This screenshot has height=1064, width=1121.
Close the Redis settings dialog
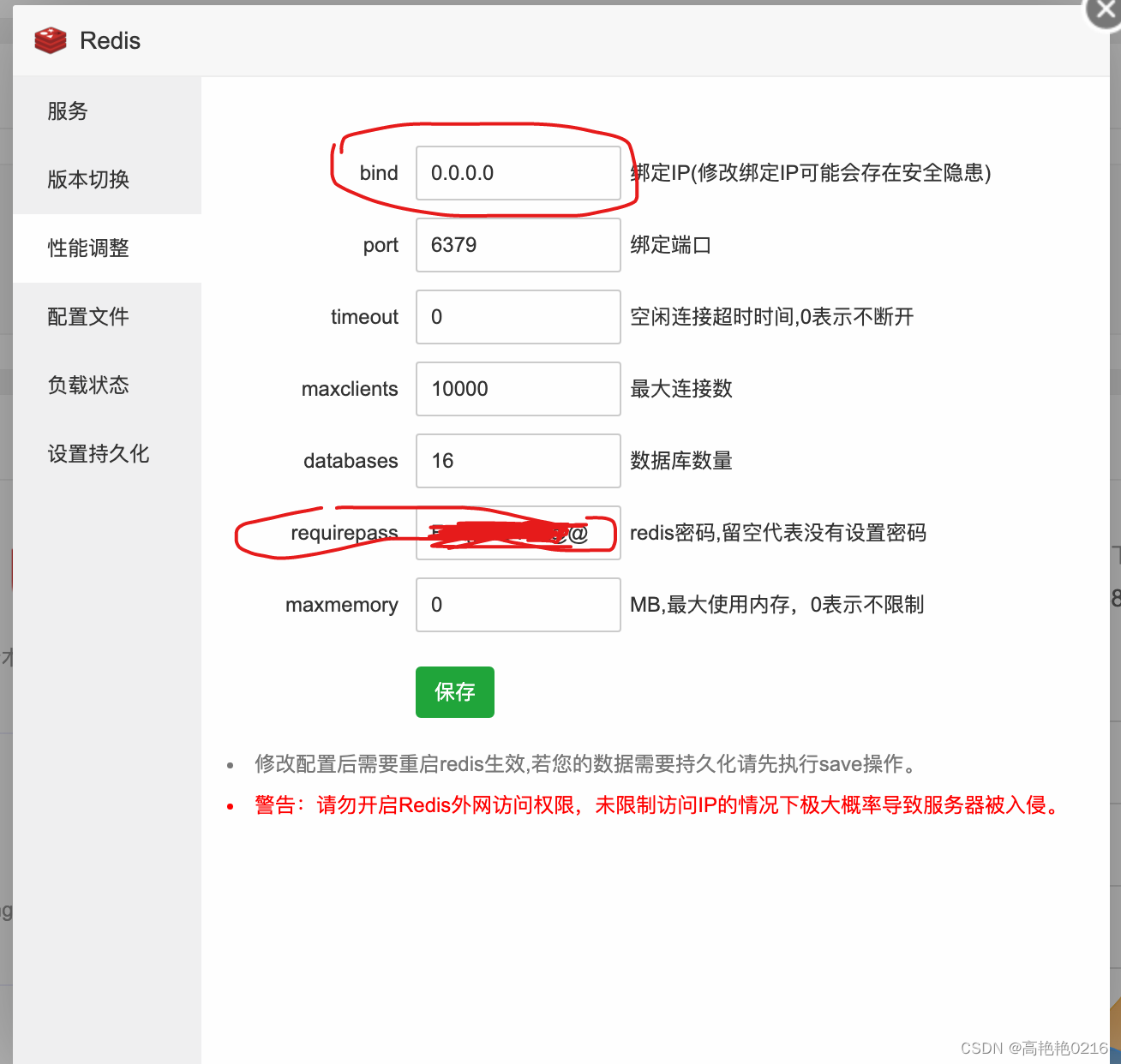(1106, 11)
